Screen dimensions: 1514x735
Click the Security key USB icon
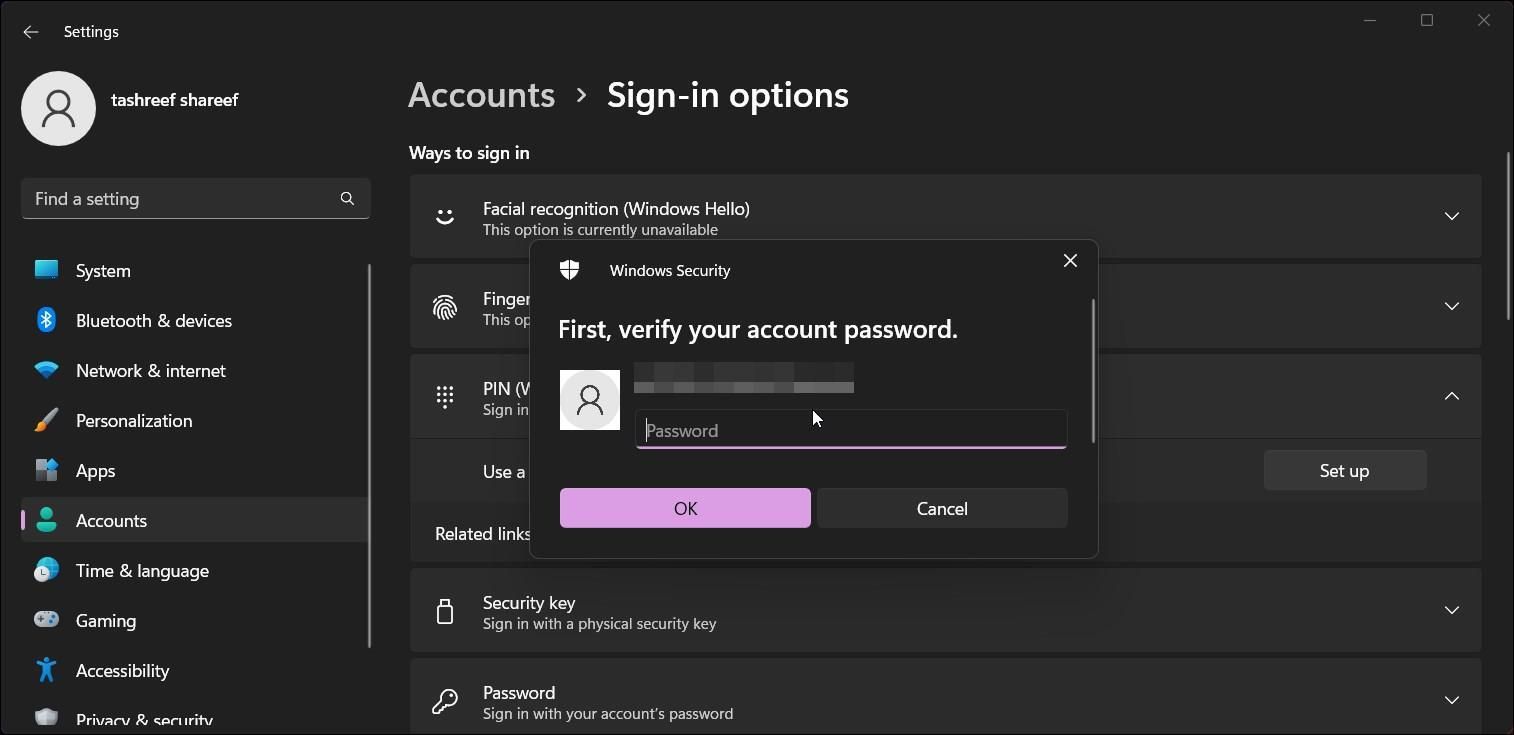coord(445,611)
